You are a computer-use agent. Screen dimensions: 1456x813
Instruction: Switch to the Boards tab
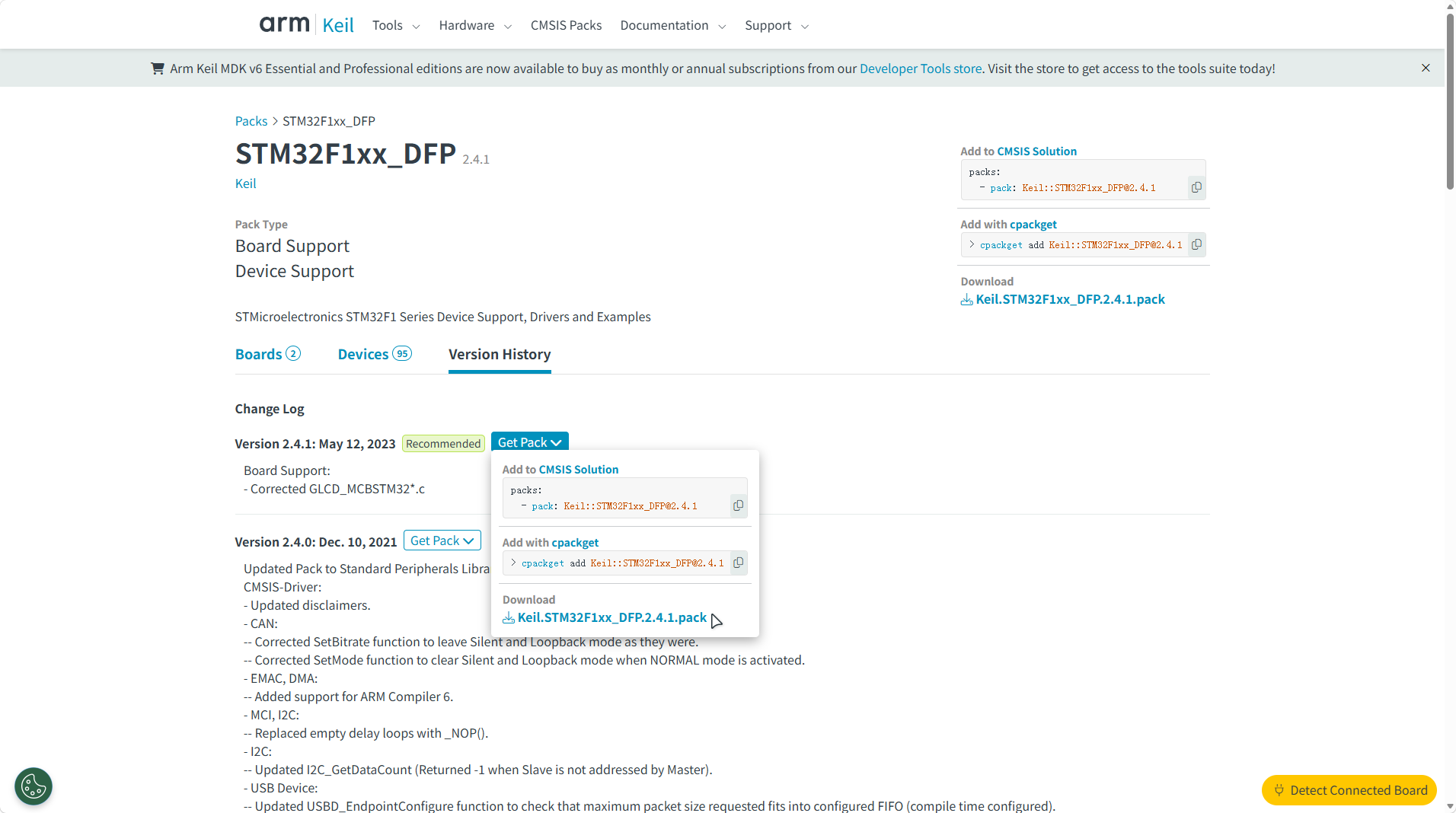267,354
